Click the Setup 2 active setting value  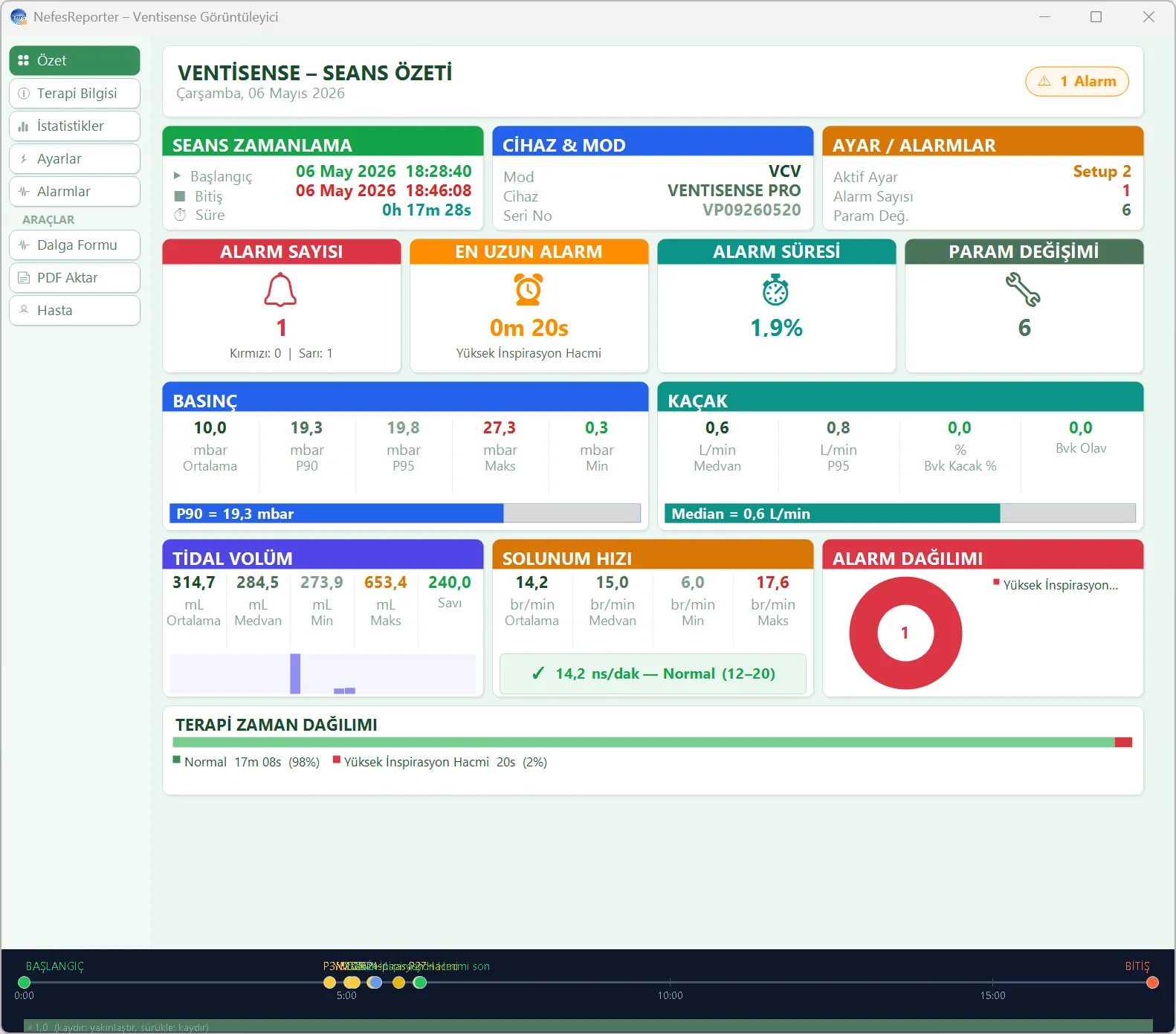click(x=1102, y=171)
